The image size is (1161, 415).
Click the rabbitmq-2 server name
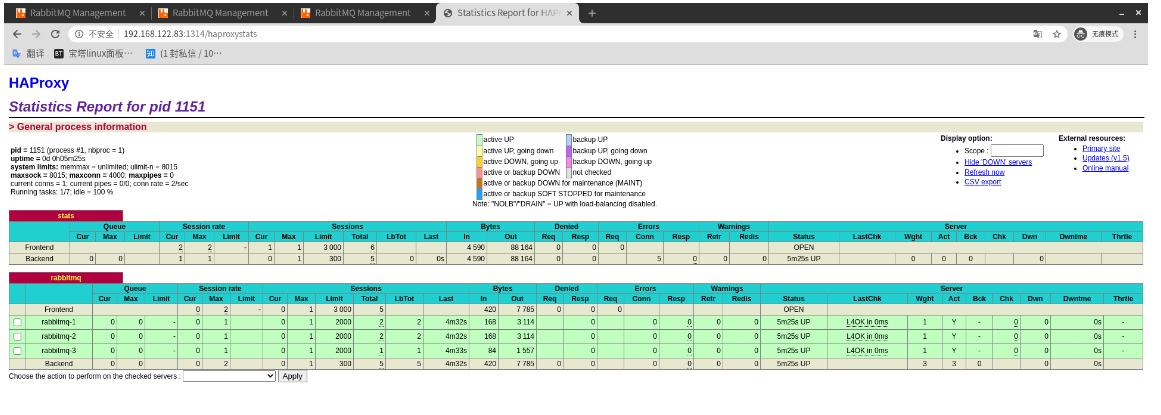click(x=58, y=336)
